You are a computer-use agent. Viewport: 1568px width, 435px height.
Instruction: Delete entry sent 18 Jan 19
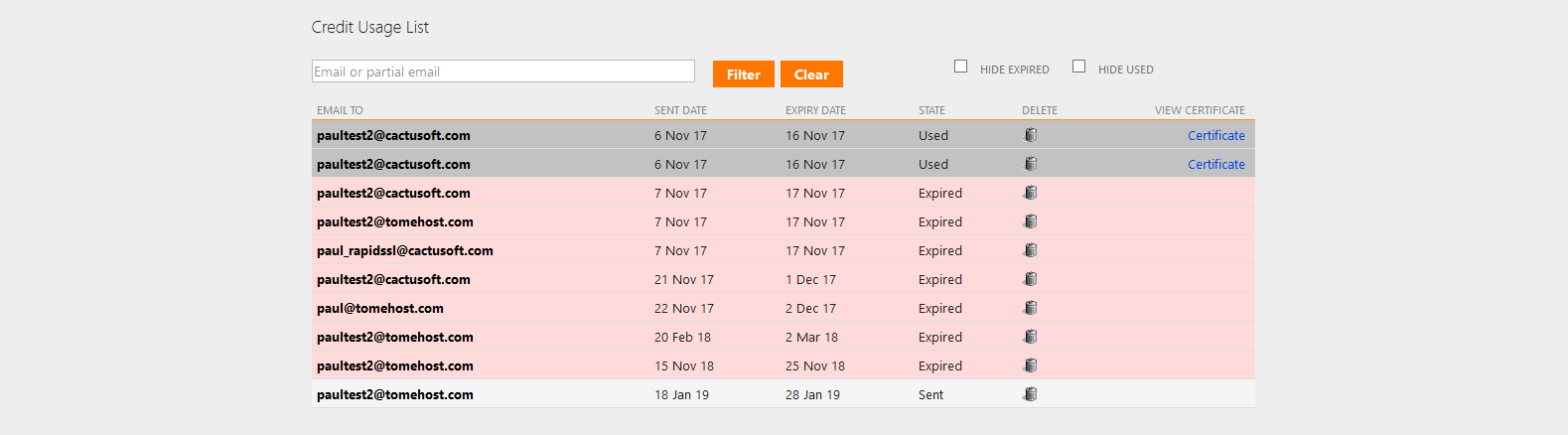(x=1031, y=394)
